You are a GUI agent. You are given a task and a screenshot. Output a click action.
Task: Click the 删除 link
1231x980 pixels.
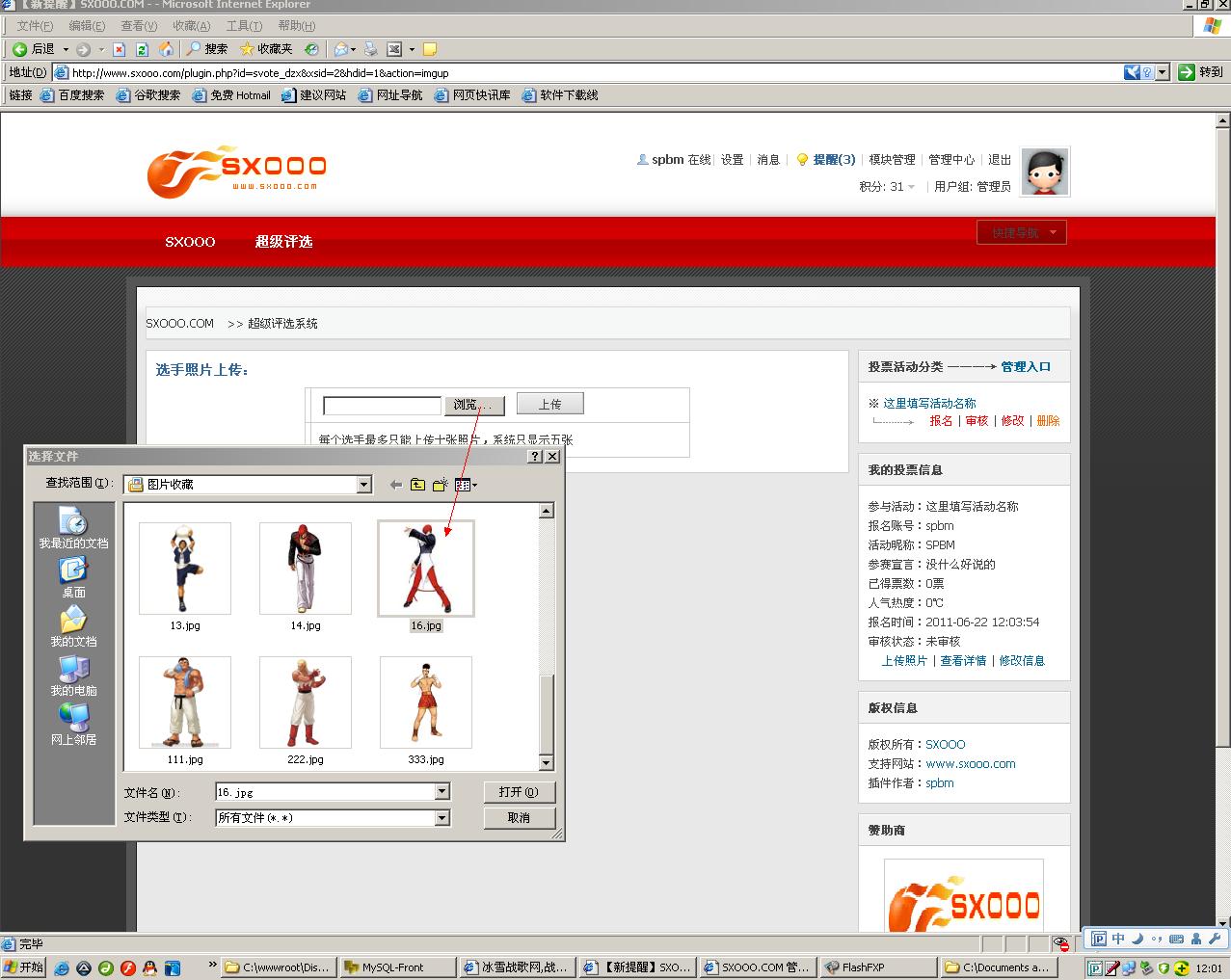(1048, 421)
